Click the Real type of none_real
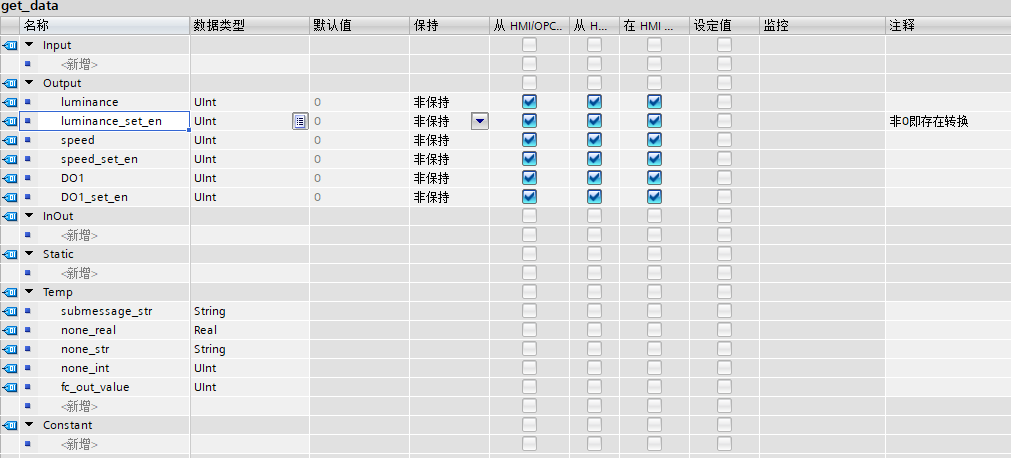This screenshot has height=458, width=1011. pos(205,330)
